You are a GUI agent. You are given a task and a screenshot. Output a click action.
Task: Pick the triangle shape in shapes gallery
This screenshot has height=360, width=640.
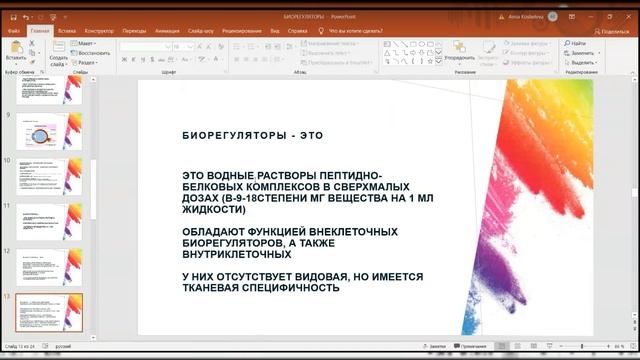[x=387, y=53]
